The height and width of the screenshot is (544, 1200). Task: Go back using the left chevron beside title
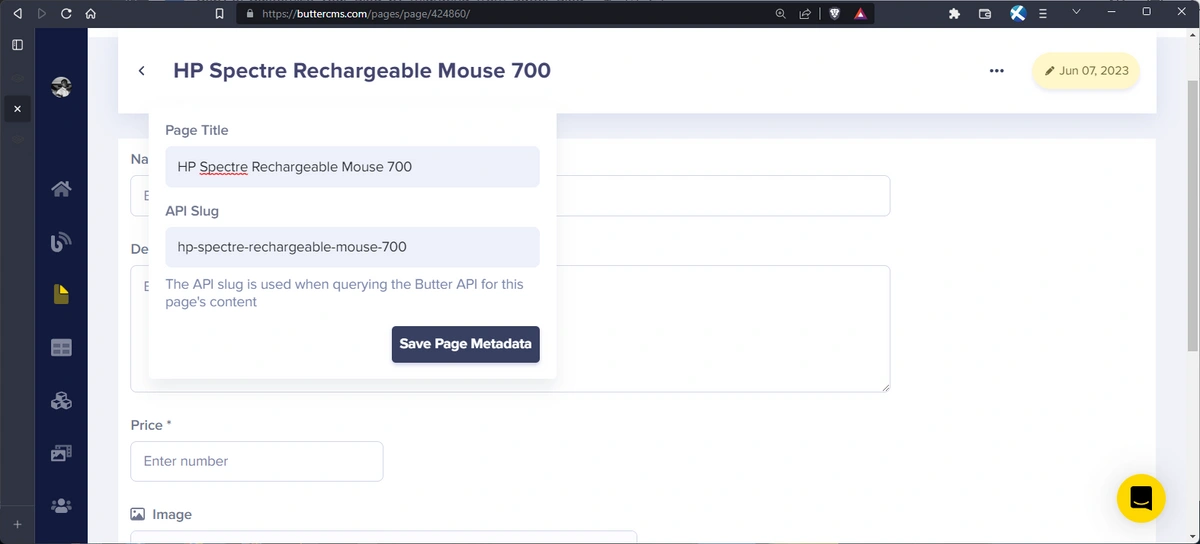[x=142, y=71]
